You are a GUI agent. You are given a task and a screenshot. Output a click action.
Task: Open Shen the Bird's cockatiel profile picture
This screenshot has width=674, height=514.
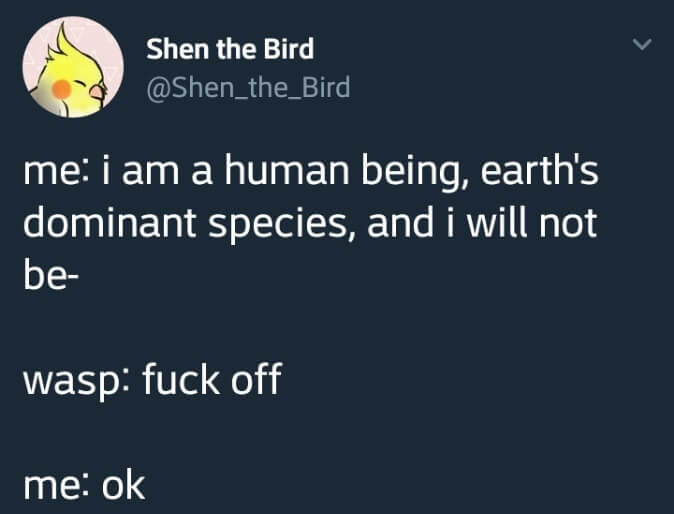[x=68, y=70]
